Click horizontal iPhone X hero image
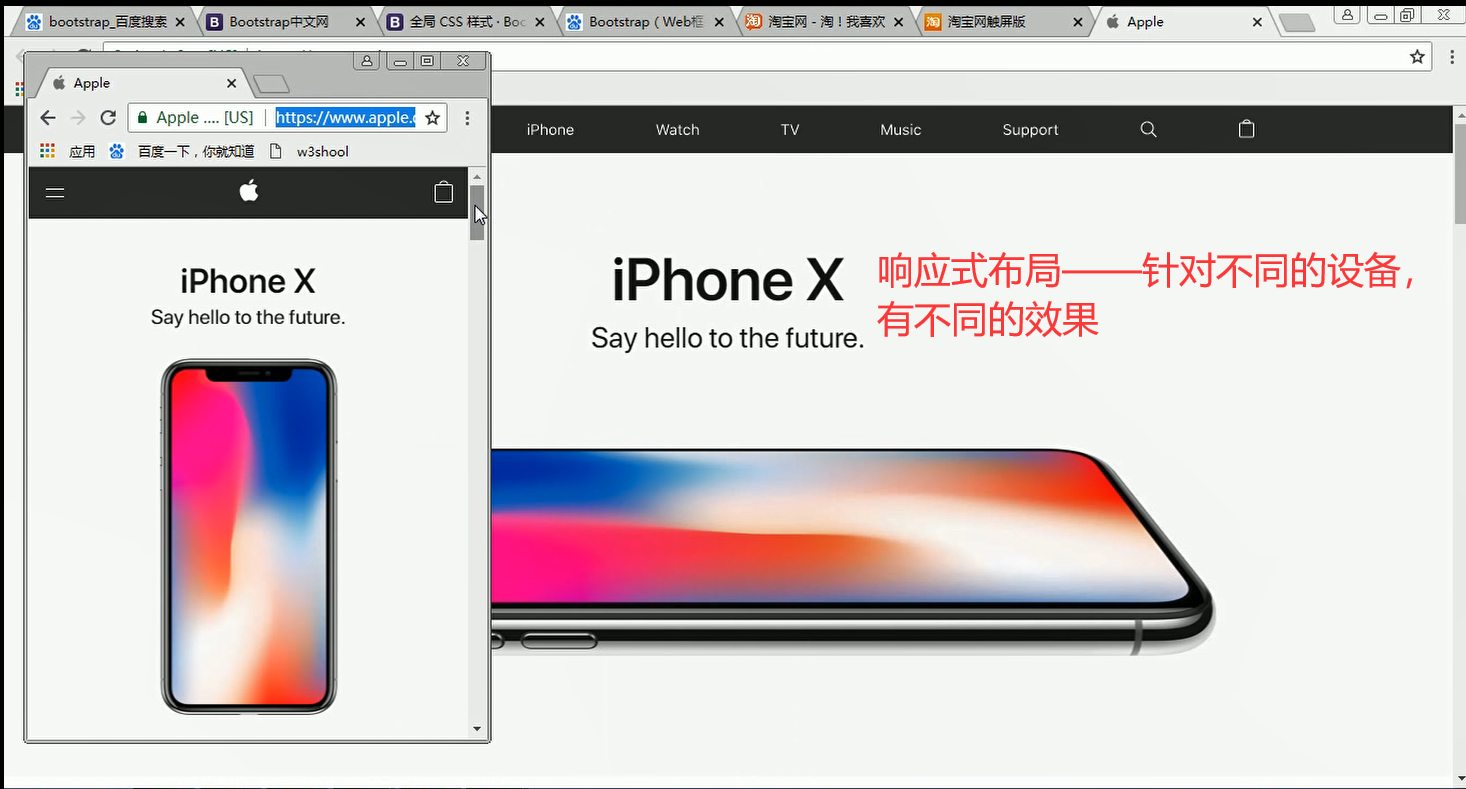 [851, 550]
